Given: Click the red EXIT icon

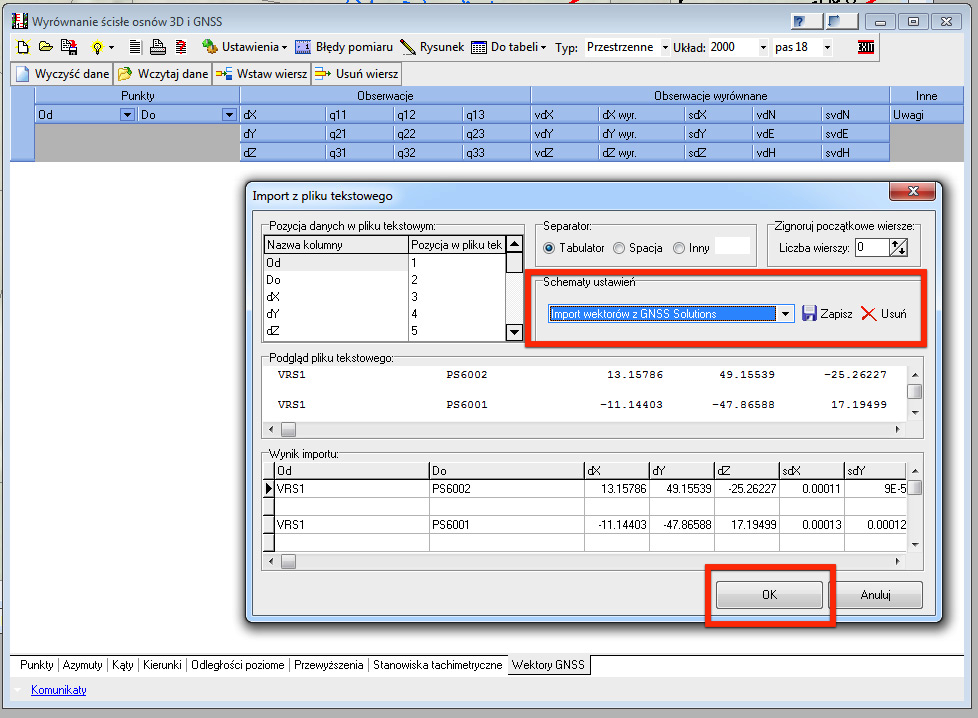Looking at the screenshot, I should pos(866,47).
